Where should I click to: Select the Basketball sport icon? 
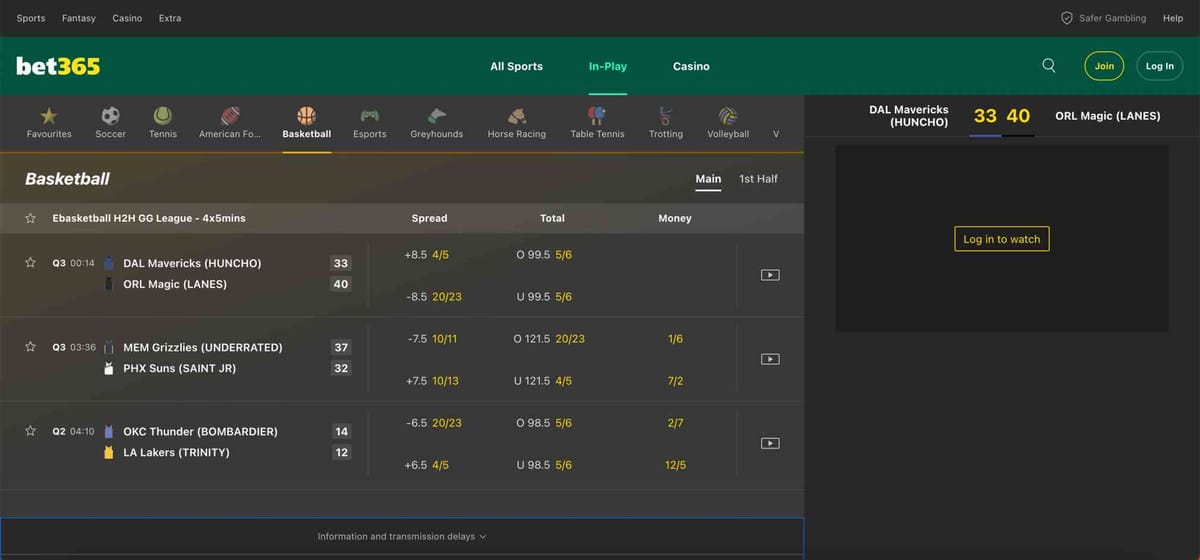pyautogui.click(x=306, y=115)
